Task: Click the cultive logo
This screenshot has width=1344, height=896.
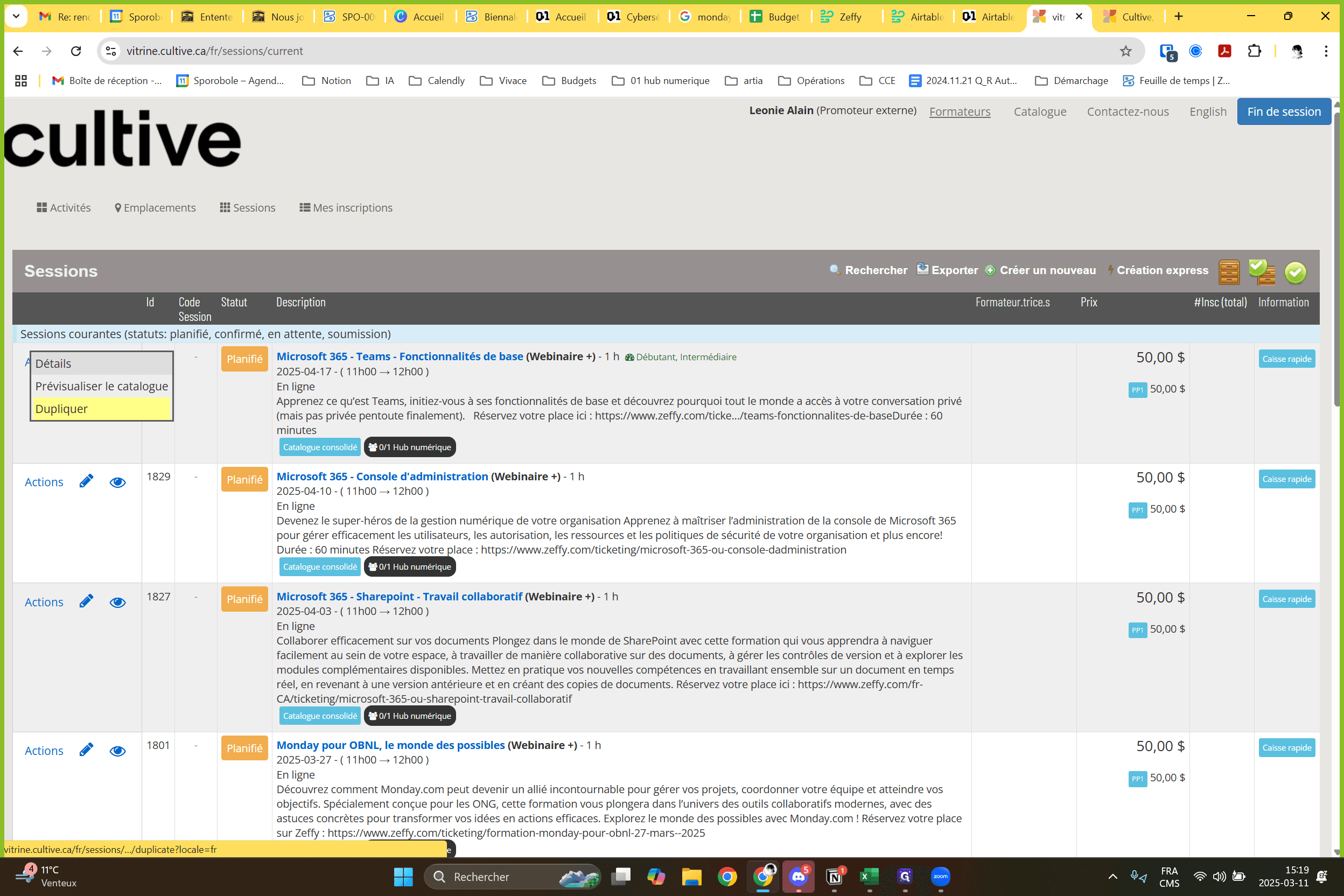Action: tap(122, 139)
